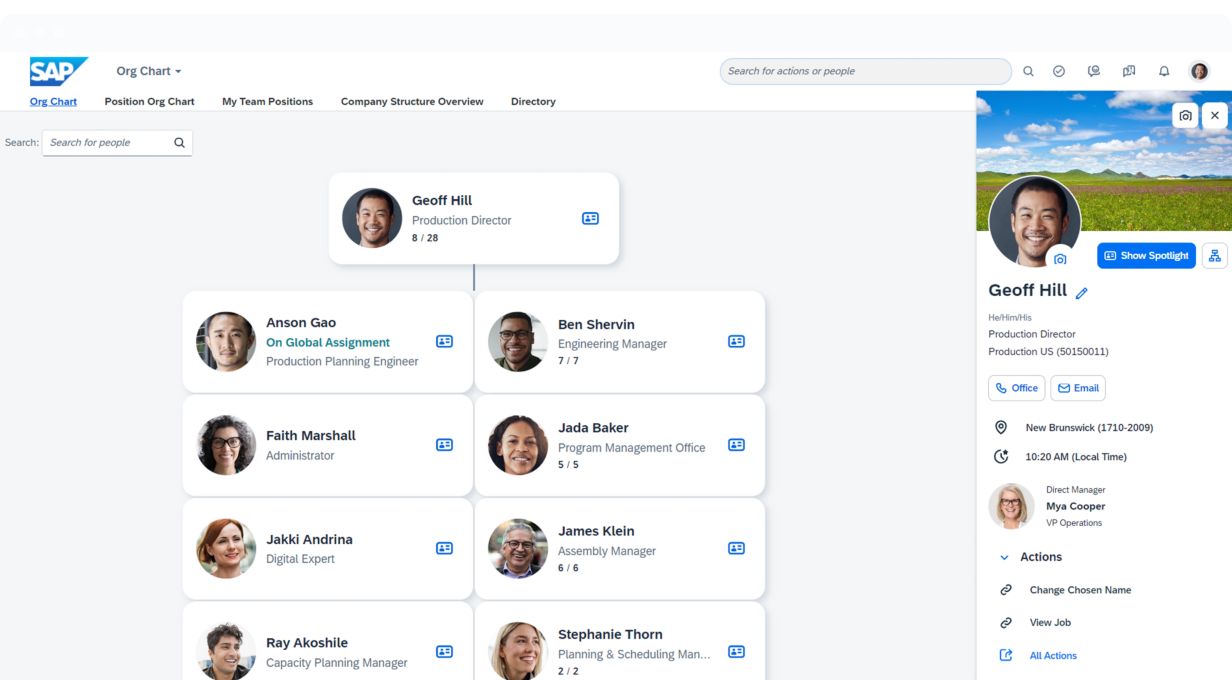Image resolution: width=1232 pixels, height=680 pixels.
Task: Open Geoff Hill's profile card icon
Action: click(x=590, y=218)
